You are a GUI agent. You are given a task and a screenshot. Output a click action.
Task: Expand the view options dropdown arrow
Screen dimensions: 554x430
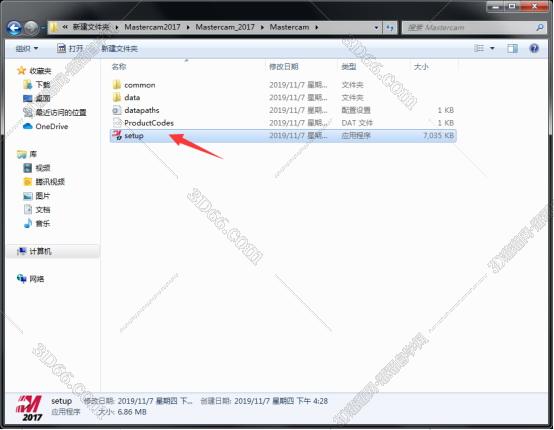click(x=492, y=48)
